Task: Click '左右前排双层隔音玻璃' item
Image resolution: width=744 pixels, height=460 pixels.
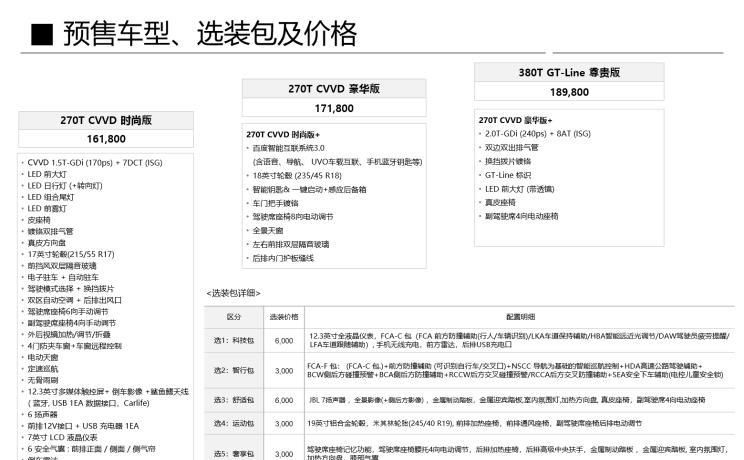Action: point(291,244)
